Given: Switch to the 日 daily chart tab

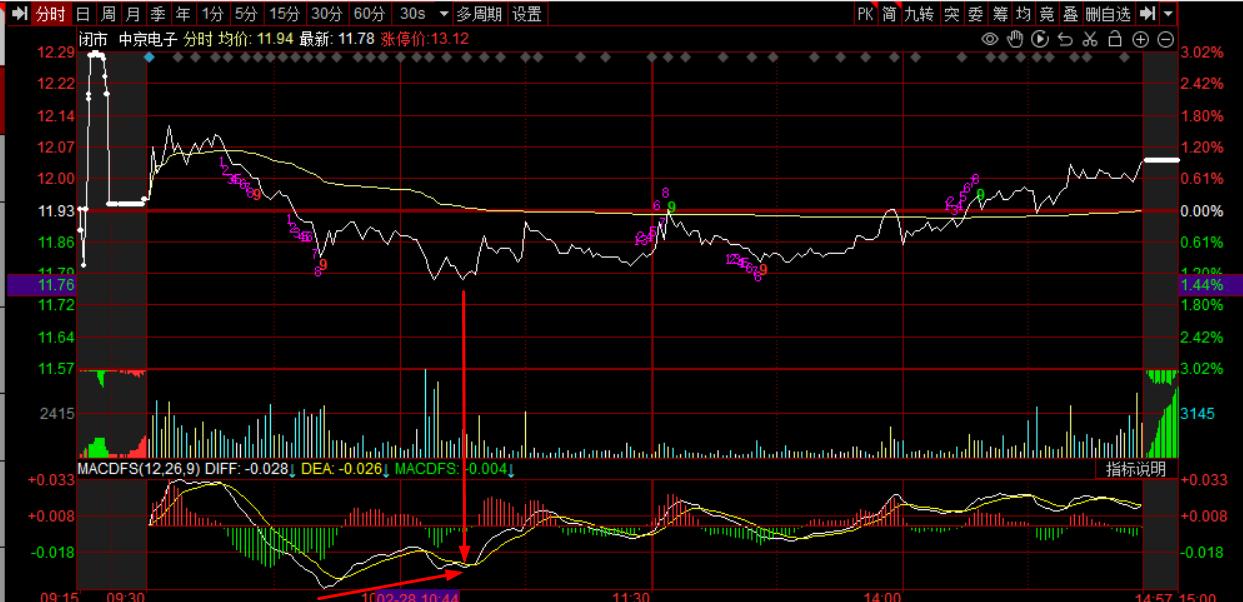Looking at the screenshot, I should point(82,14).
